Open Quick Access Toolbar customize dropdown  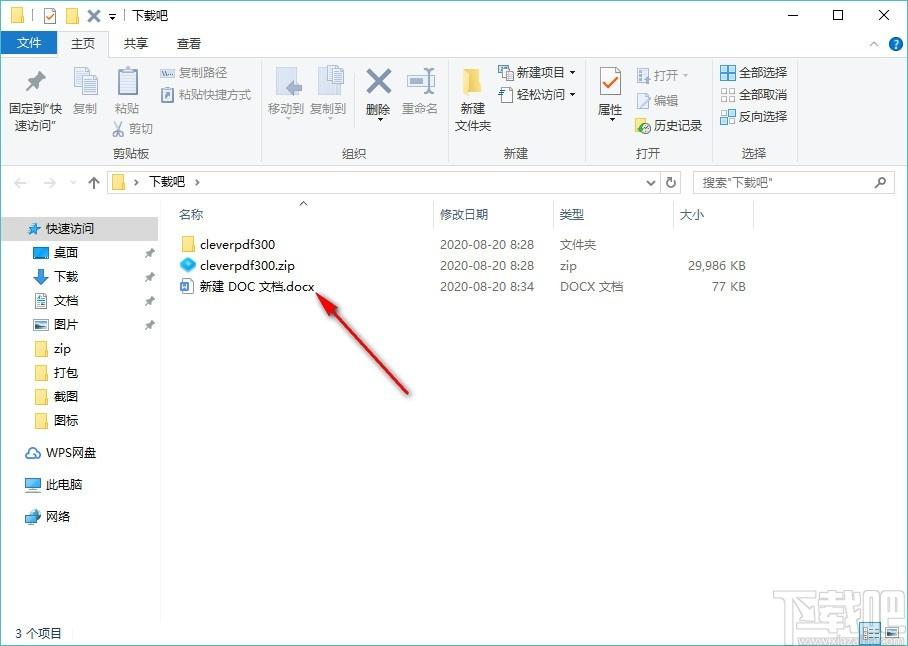click(112, 17)
